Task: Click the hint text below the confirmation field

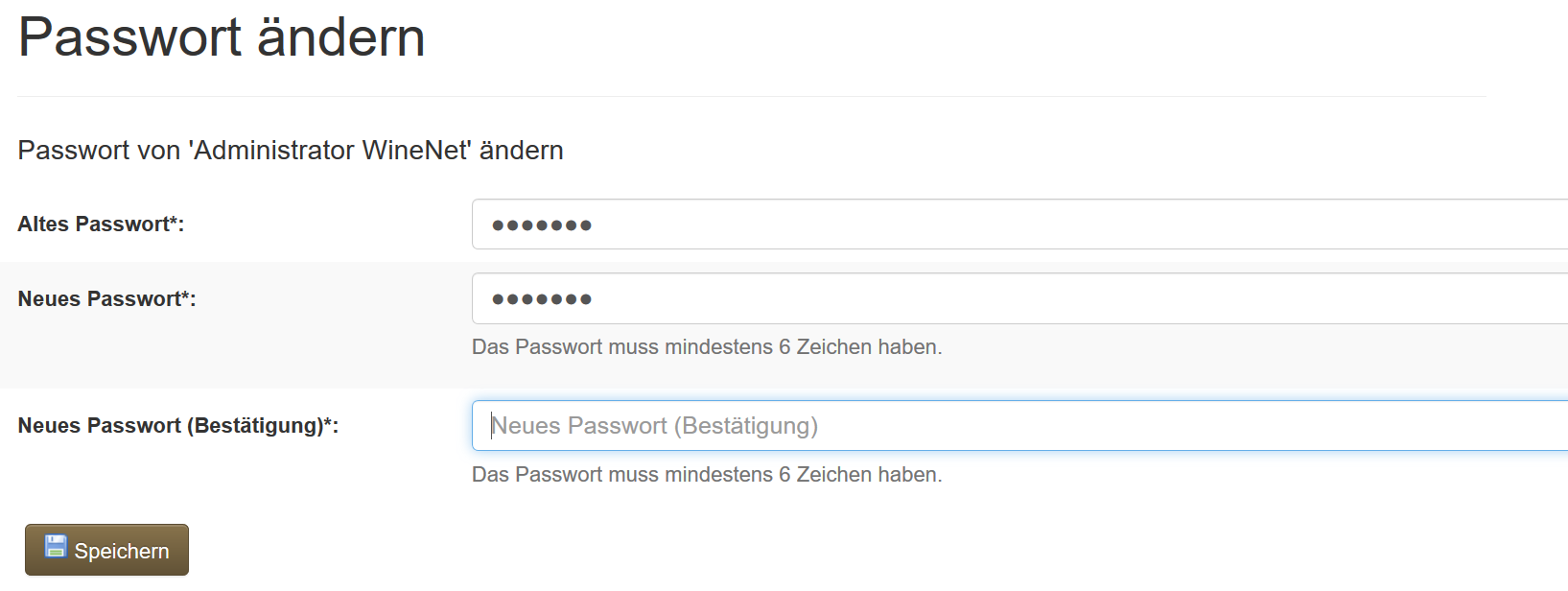Action: pos(707,475)
